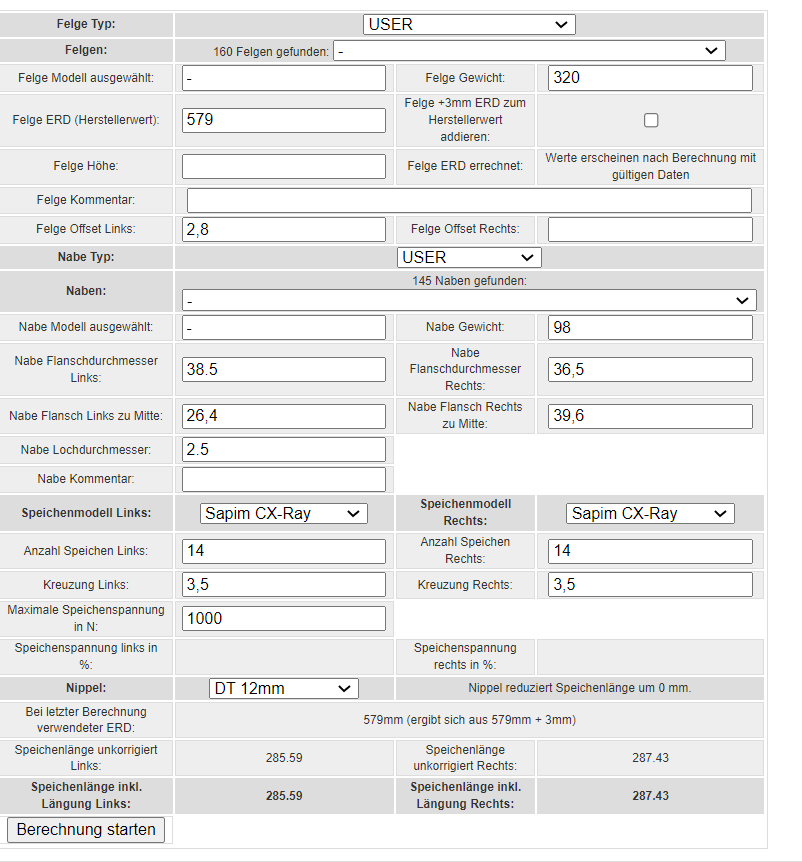This screenshot has height=862, width=802.
Task: Click the Maximale Speichenspannung field
Action: (x=284, y=618)
